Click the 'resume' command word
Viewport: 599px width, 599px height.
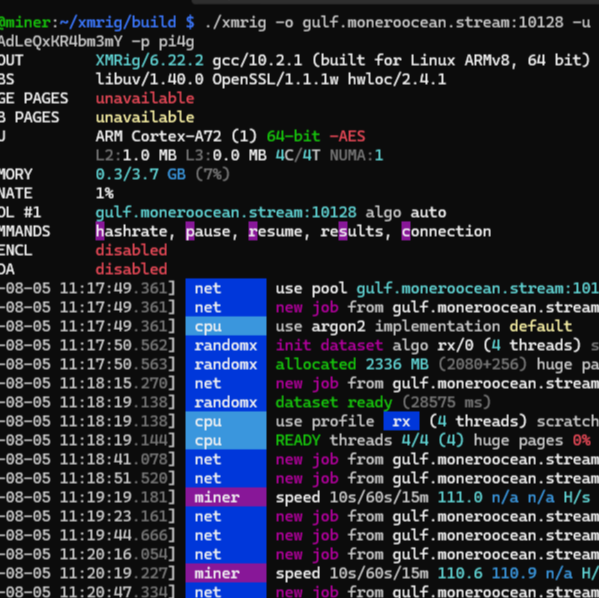point(275,232)
